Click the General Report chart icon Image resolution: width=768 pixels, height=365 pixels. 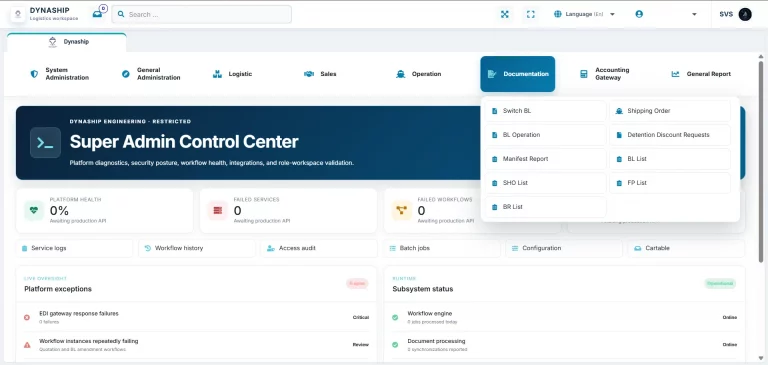[675, 74]
